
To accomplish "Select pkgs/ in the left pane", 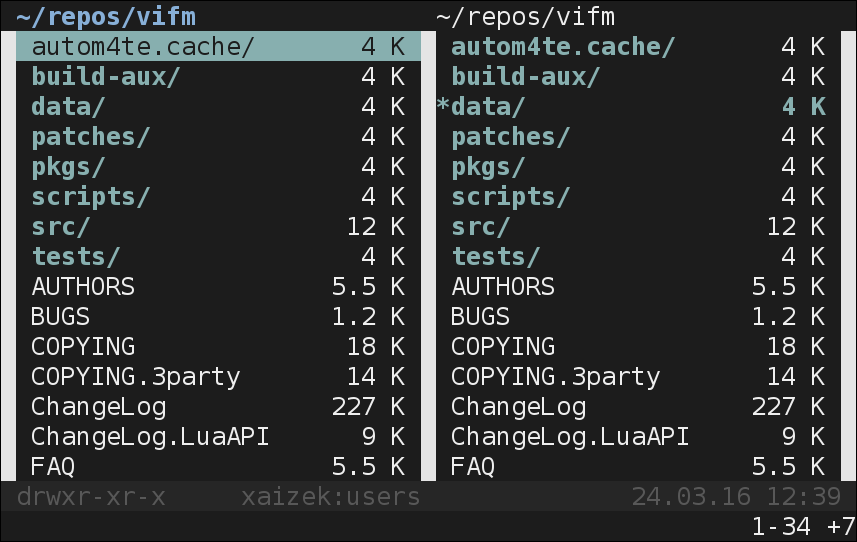I will [219, 167].
